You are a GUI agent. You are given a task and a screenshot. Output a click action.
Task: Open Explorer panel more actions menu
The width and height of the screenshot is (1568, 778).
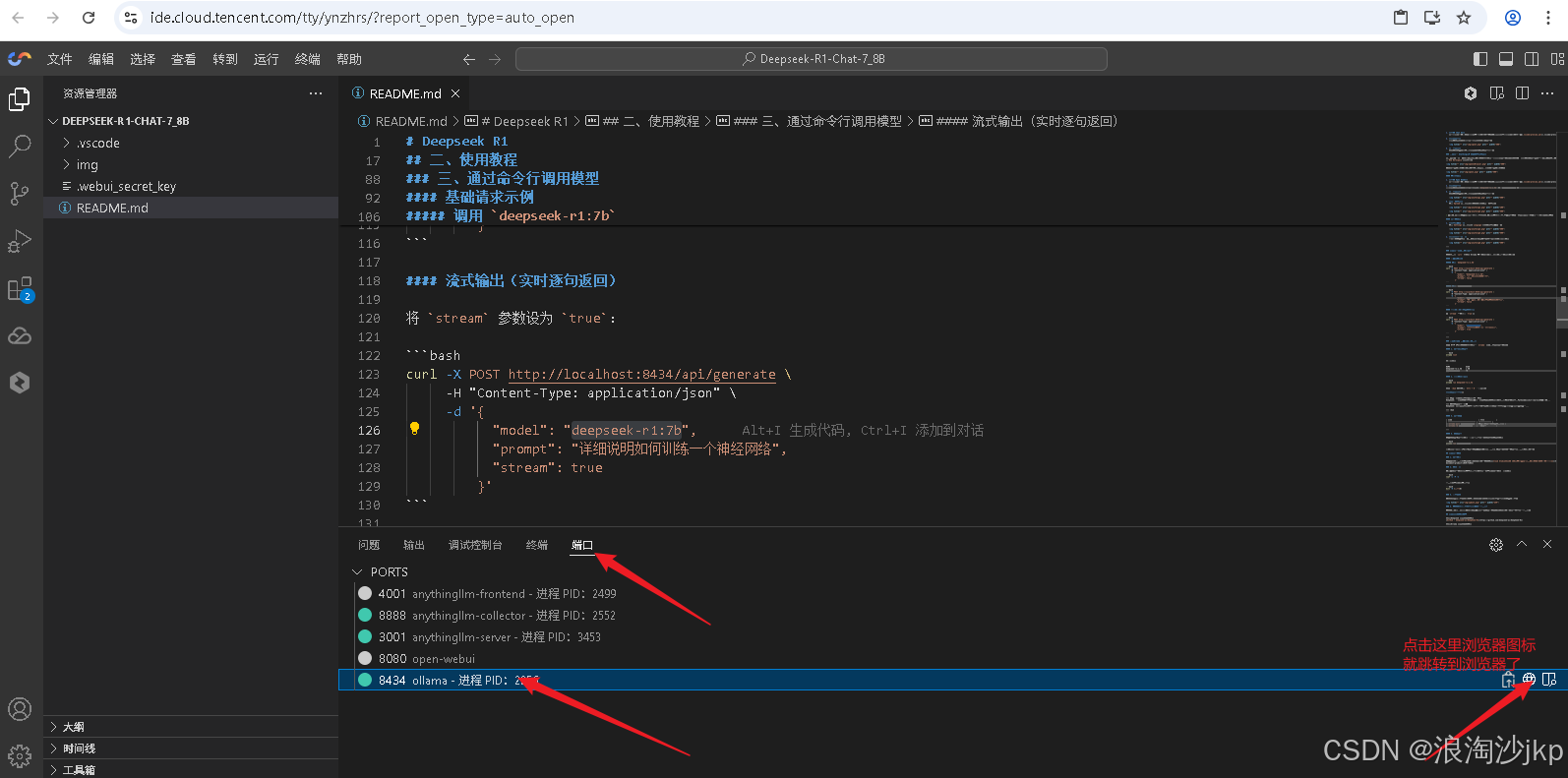coord(316,93)
